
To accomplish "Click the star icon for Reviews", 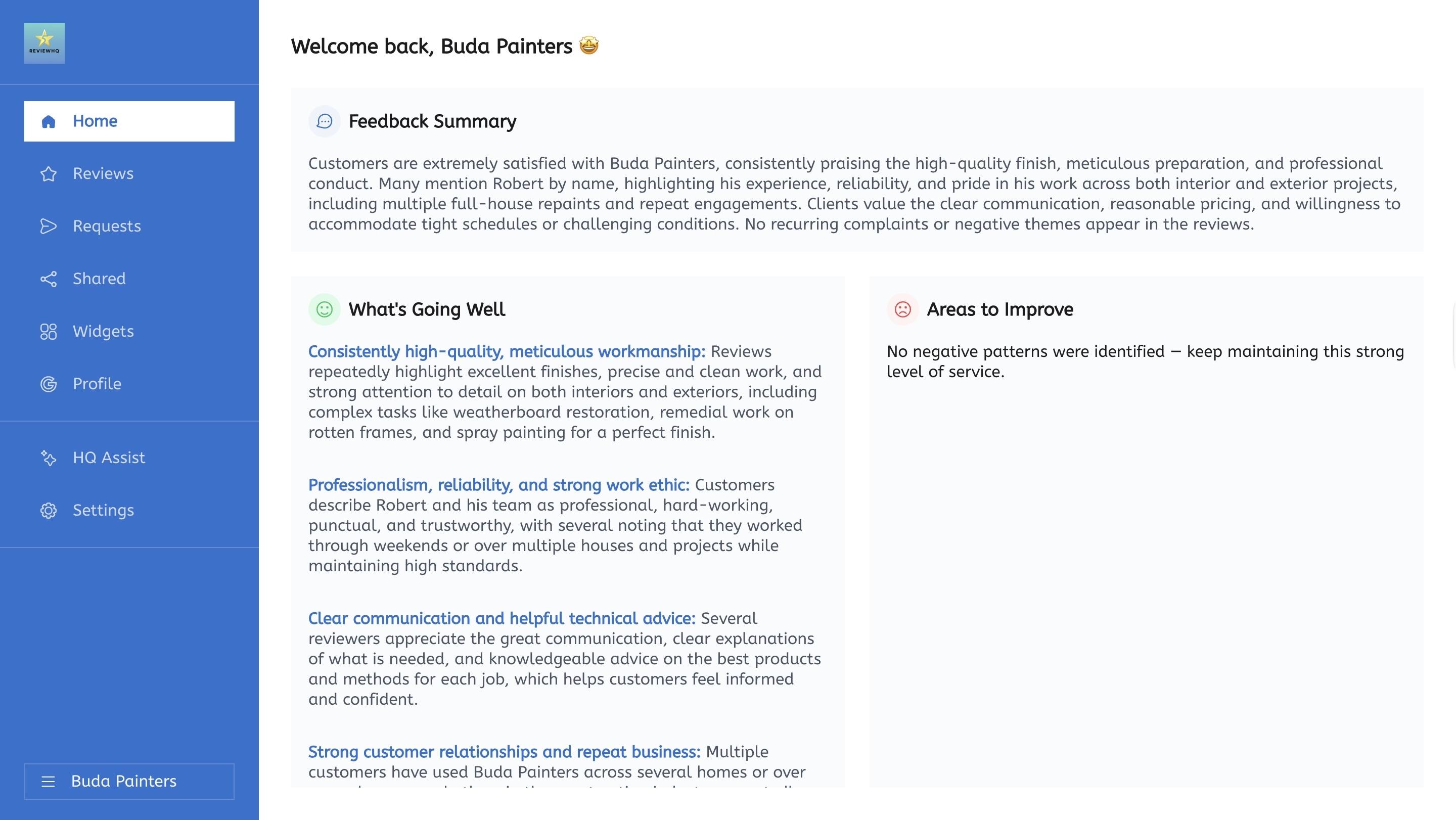I will 48,173.
